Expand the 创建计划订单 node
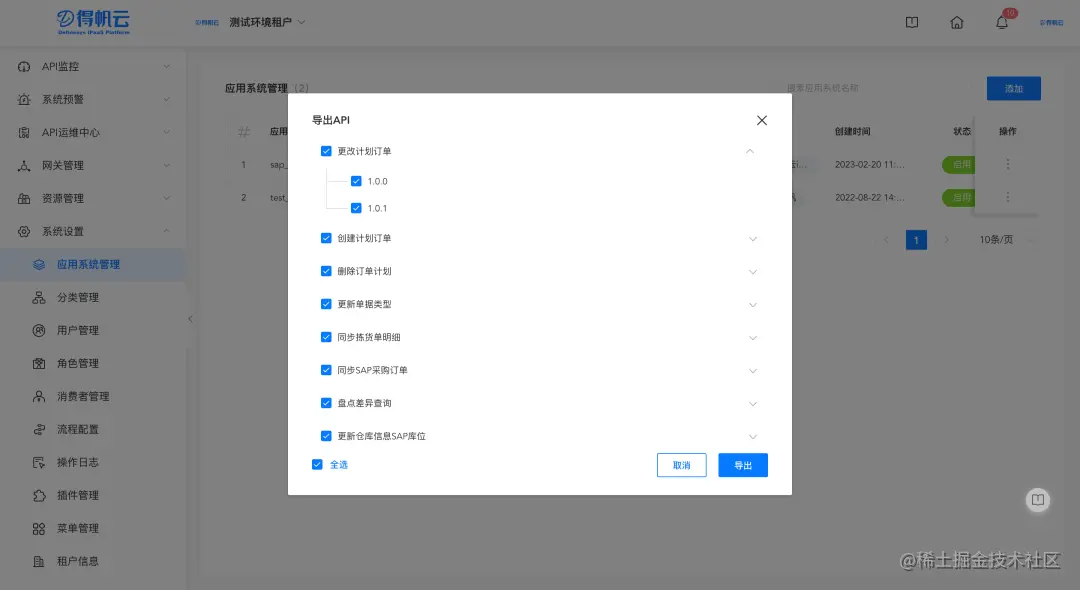 point(753,240)
